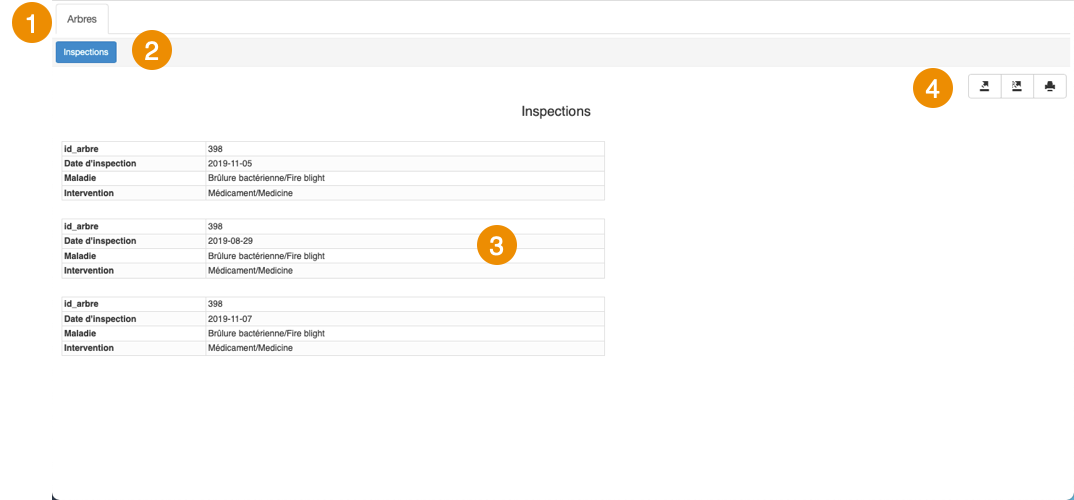Click the printer icon to print the report
Image resolution: width=1074 pixels, height=500 pixels.
(1050, 87)
